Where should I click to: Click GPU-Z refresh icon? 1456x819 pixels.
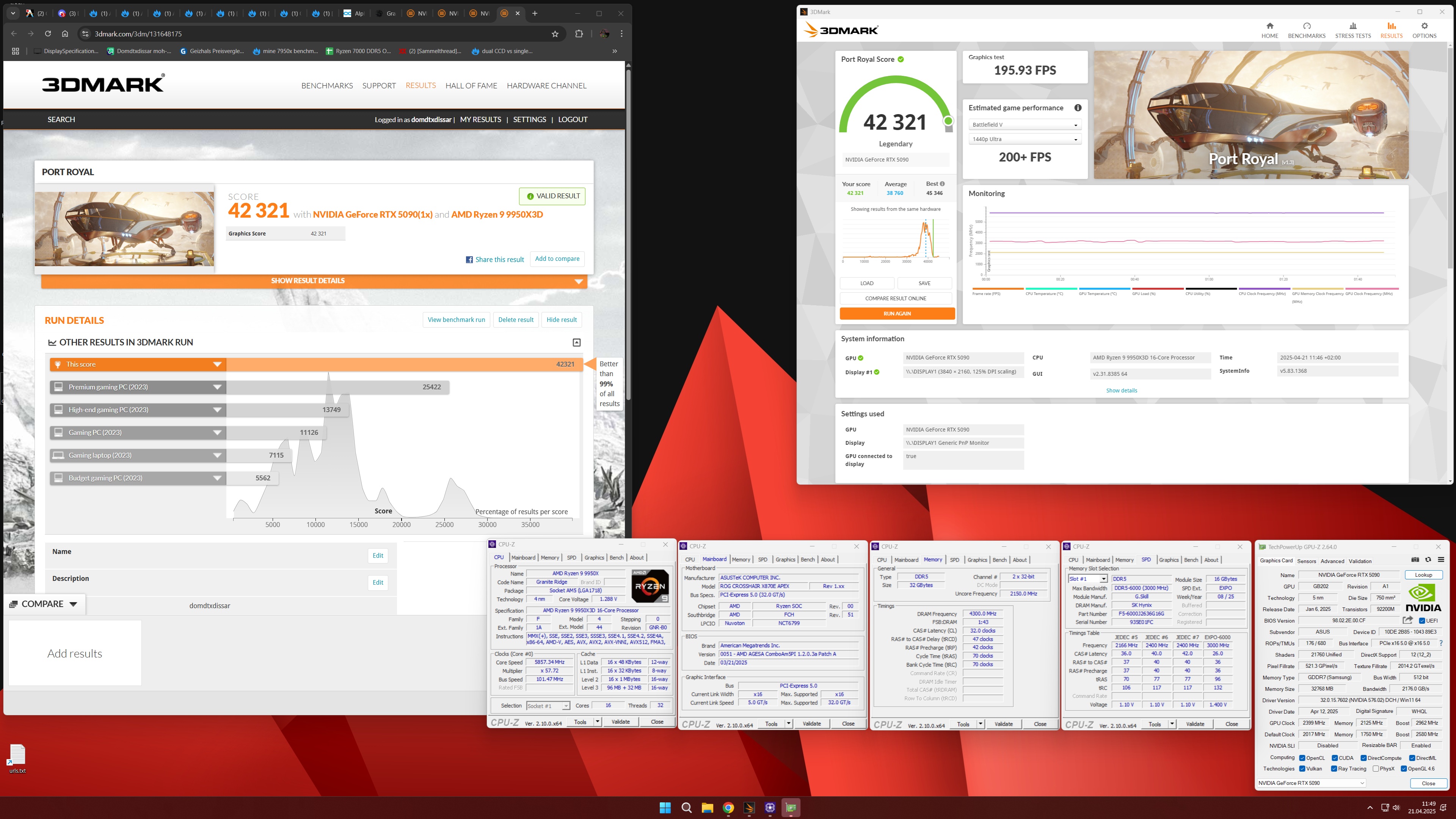1428,560
